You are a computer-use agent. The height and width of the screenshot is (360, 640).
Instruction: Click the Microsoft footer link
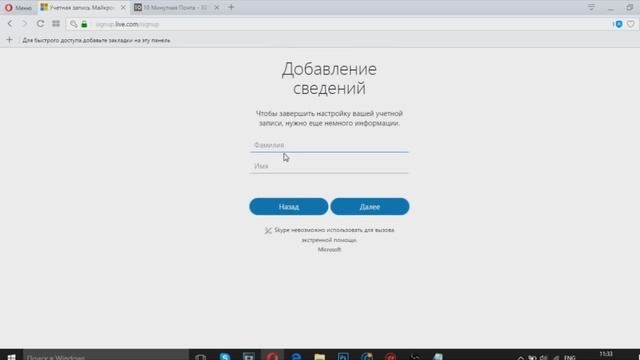point(329,249)
